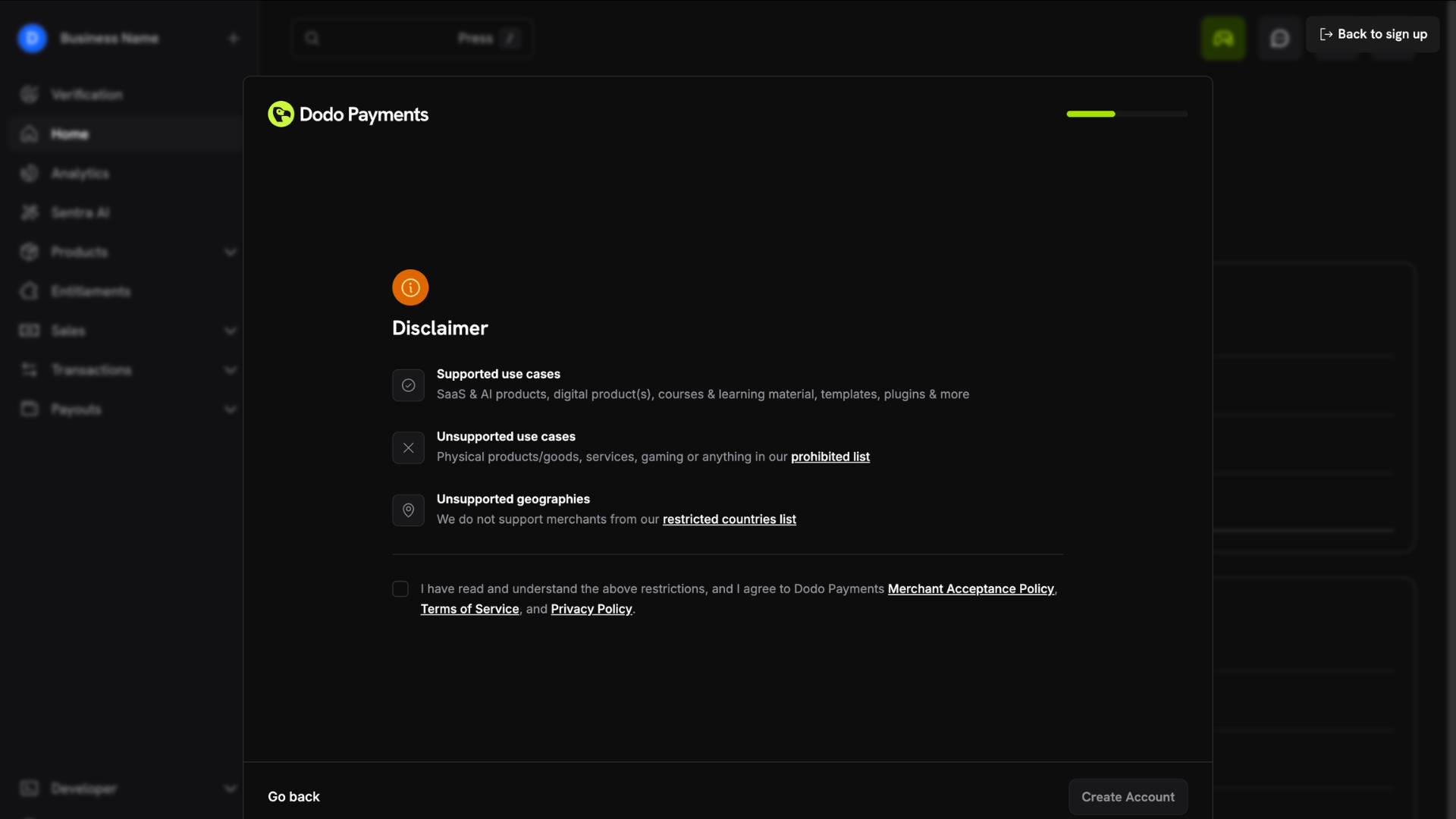This screenshot has width=1456, height=819.
Task: Open the prohibited list link
Action: pyautogui.click(x=830, y=457)
